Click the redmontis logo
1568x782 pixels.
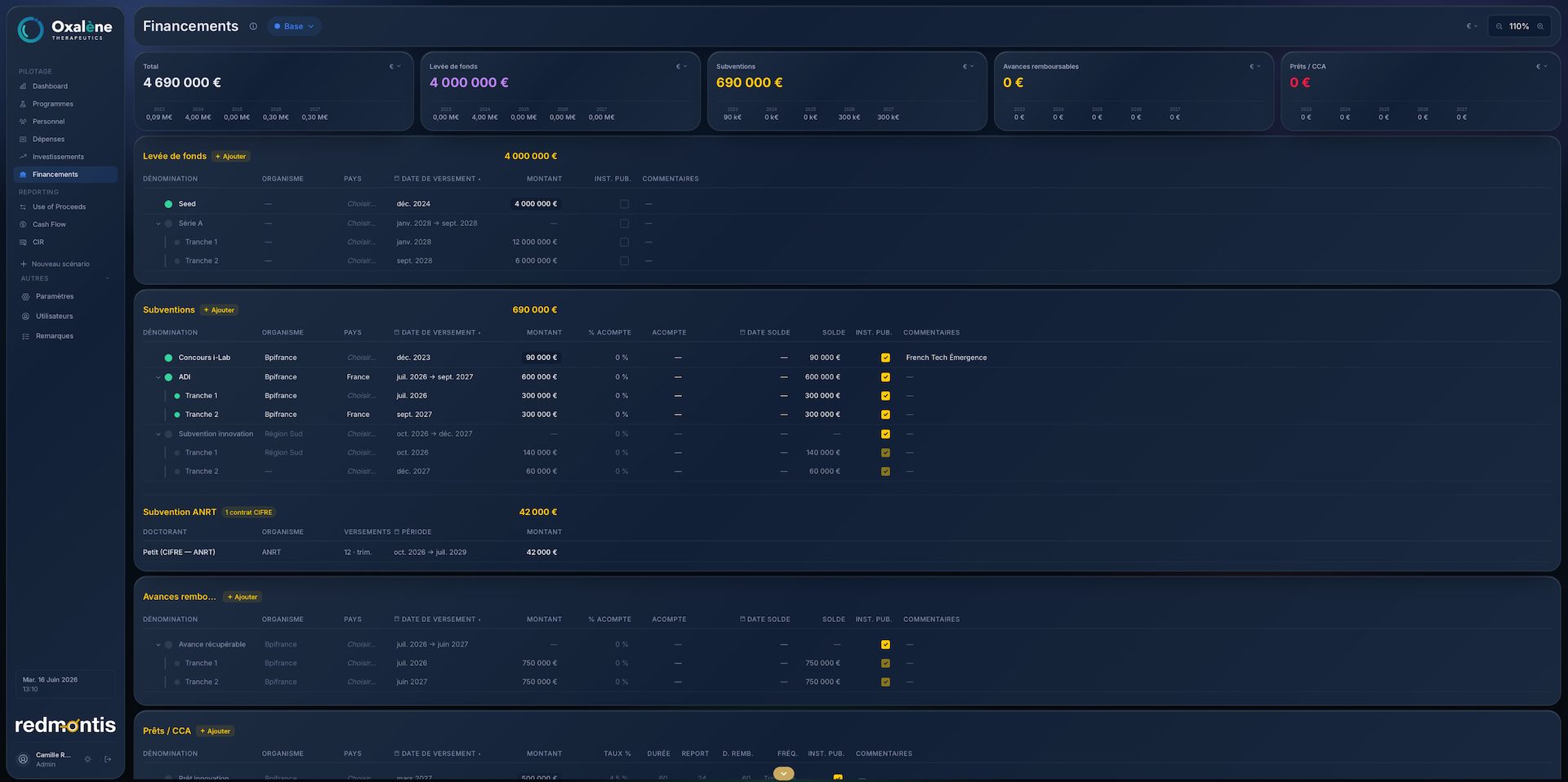[65, 725]
